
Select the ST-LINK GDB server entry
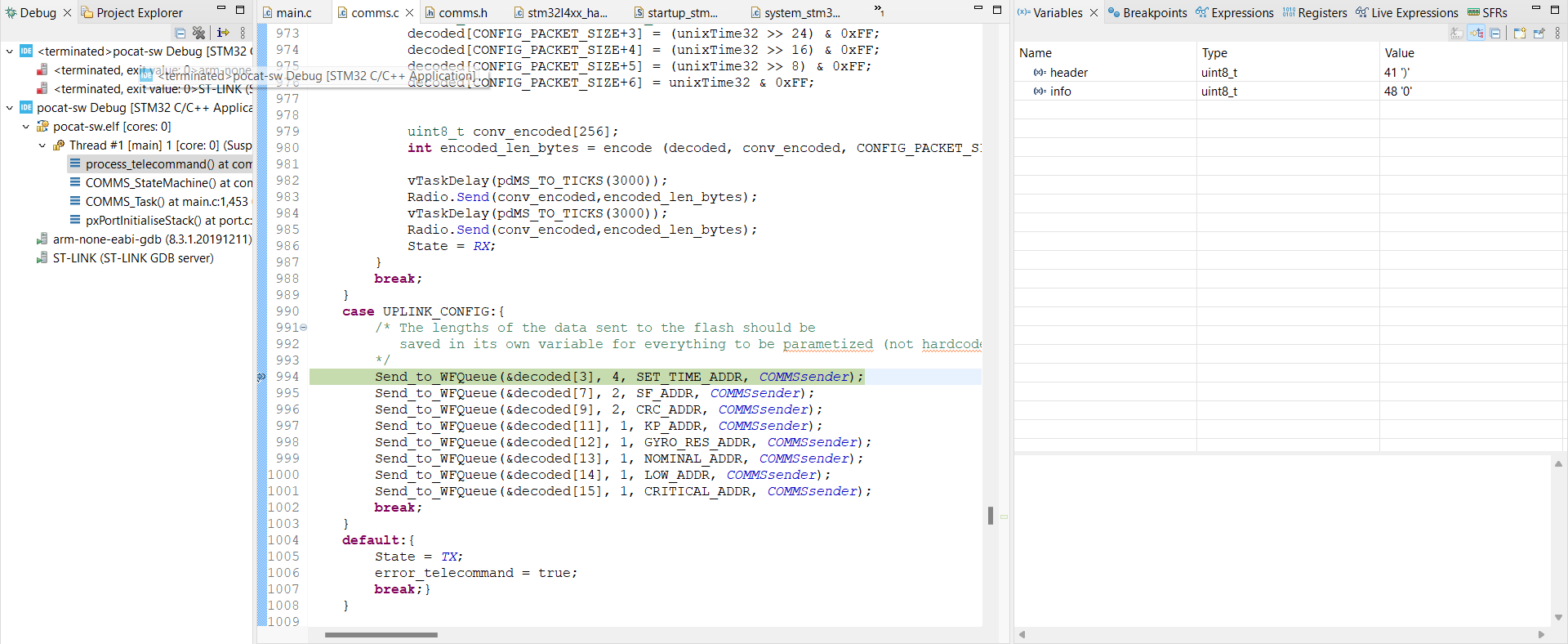coord(125,258)
